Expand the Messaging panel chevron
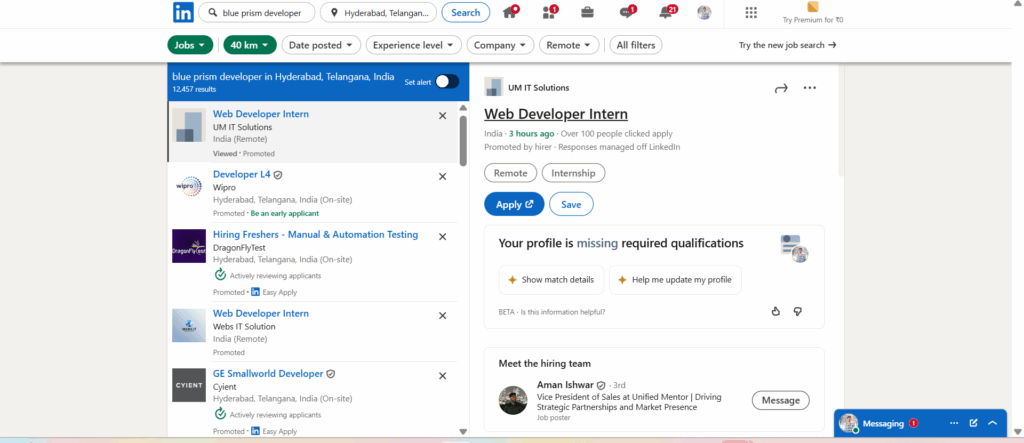This screenshot has height=443, width=1024. pos(993,423)
